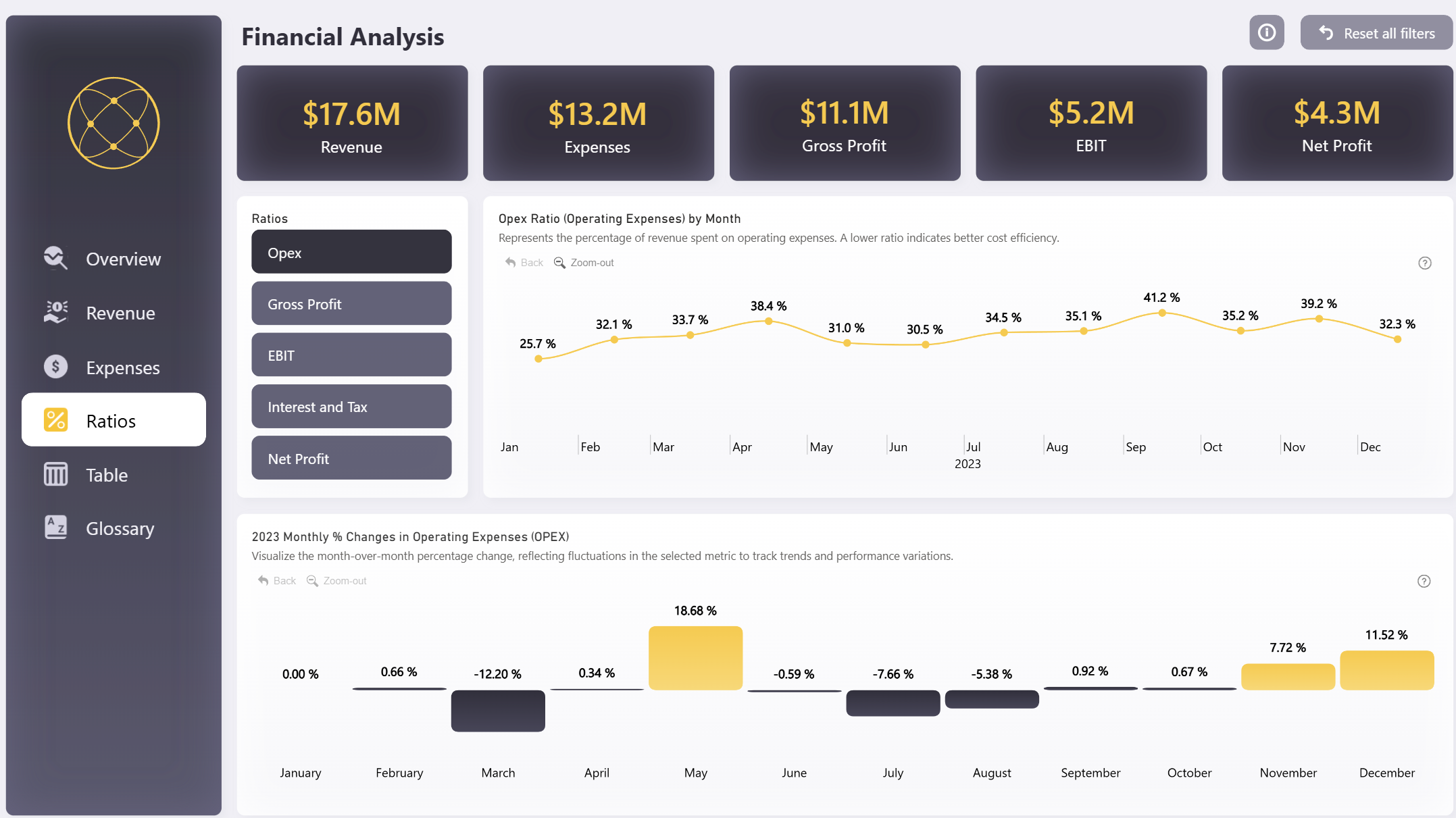Click the Glossary A-Z book icon
The image size is (1456, 818).
click(x=55, y=528)
